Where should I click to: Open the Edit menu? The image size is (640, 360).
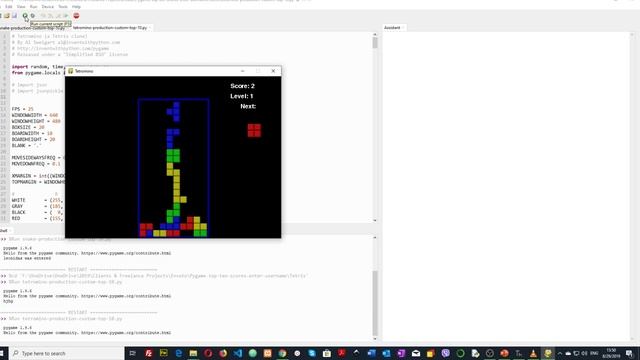pyautogui.click(x=9, y=7)
